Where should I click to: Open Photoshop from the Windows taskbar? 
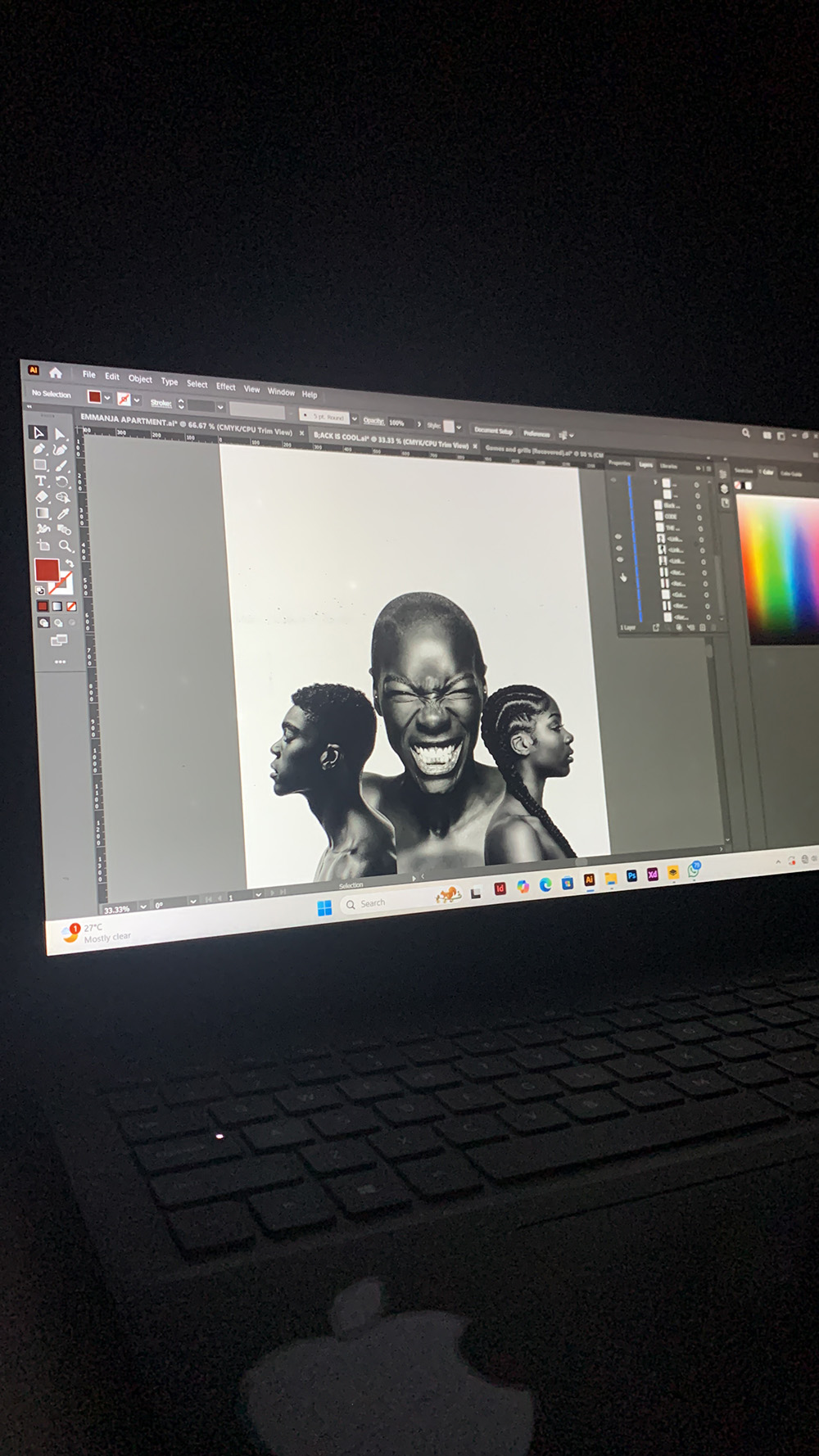pos(631,876)
